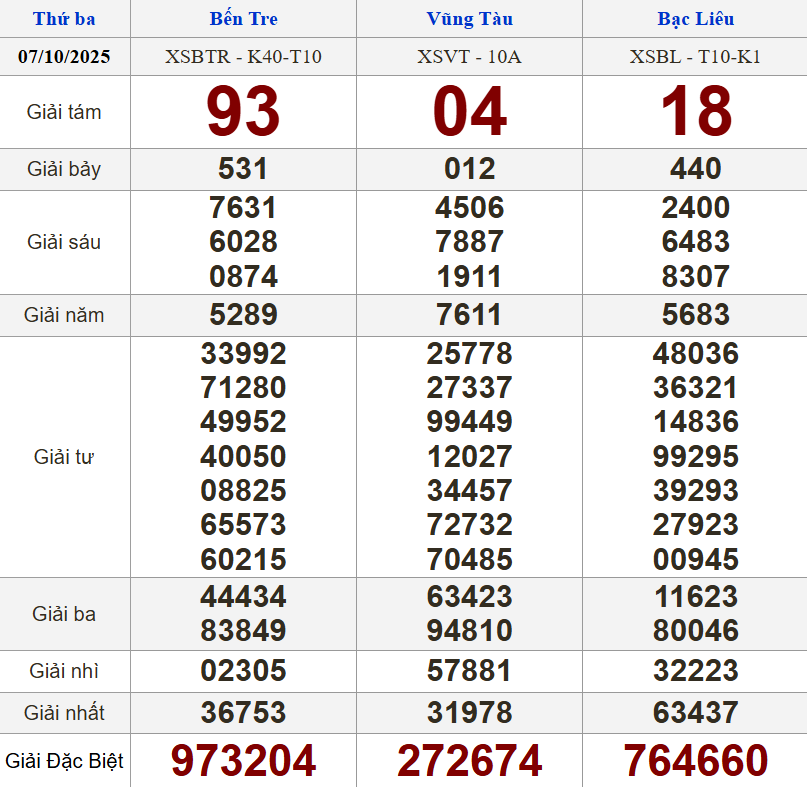807x787 pixels.
Task: Click the date 07/10/2025 cell
Action: coord(64,56)
